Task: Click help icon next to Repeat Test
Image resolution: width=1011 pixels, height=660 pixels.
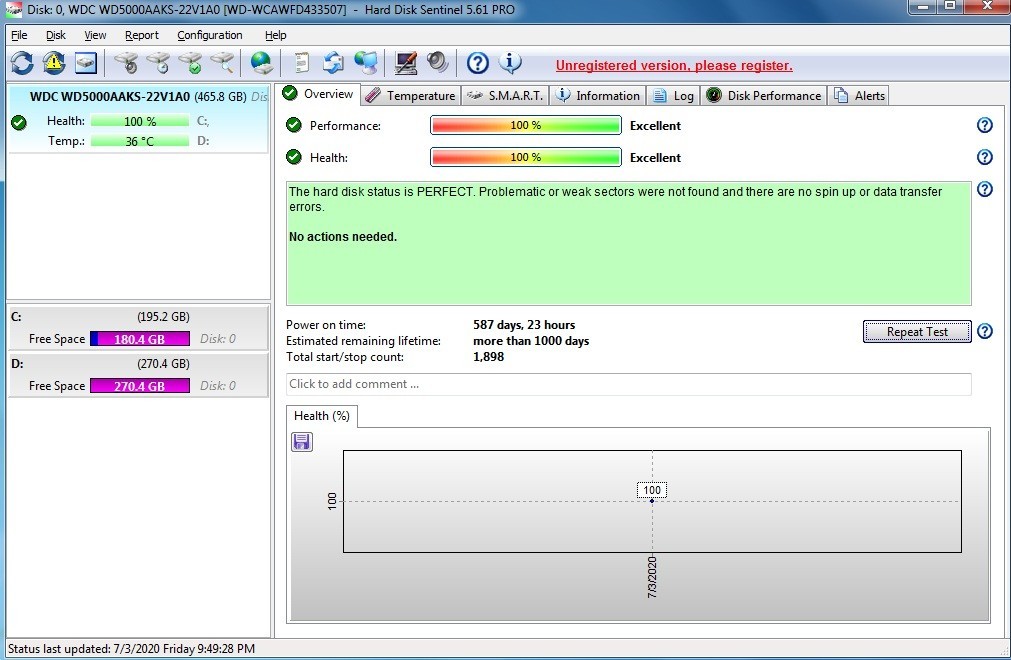Action: (x=984, y=331)
